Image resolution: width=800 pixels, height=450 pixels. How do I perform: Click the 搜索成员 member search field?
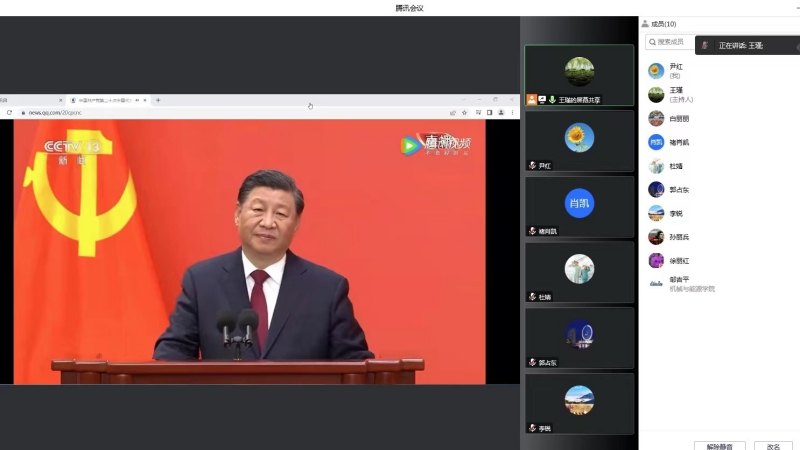672,42
